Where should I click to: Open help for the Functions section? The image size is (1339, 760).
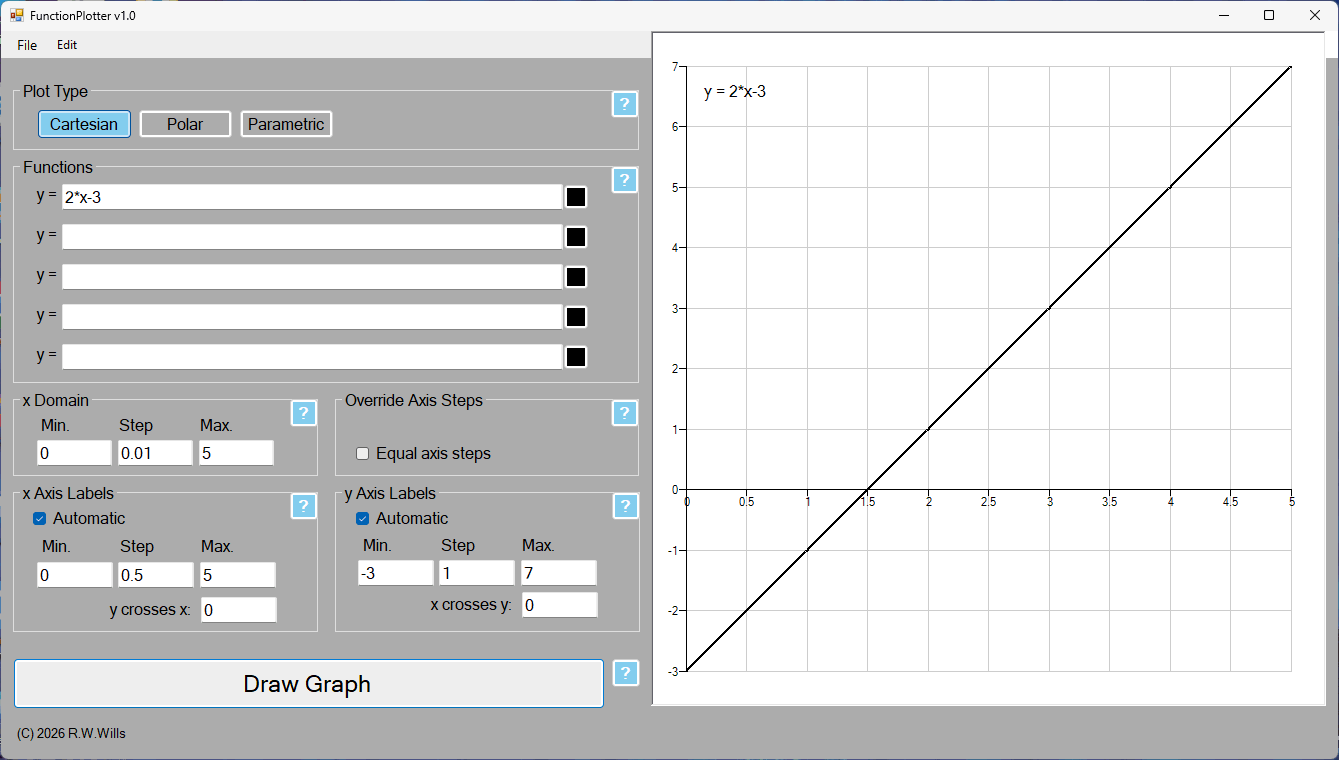[624, 180]
